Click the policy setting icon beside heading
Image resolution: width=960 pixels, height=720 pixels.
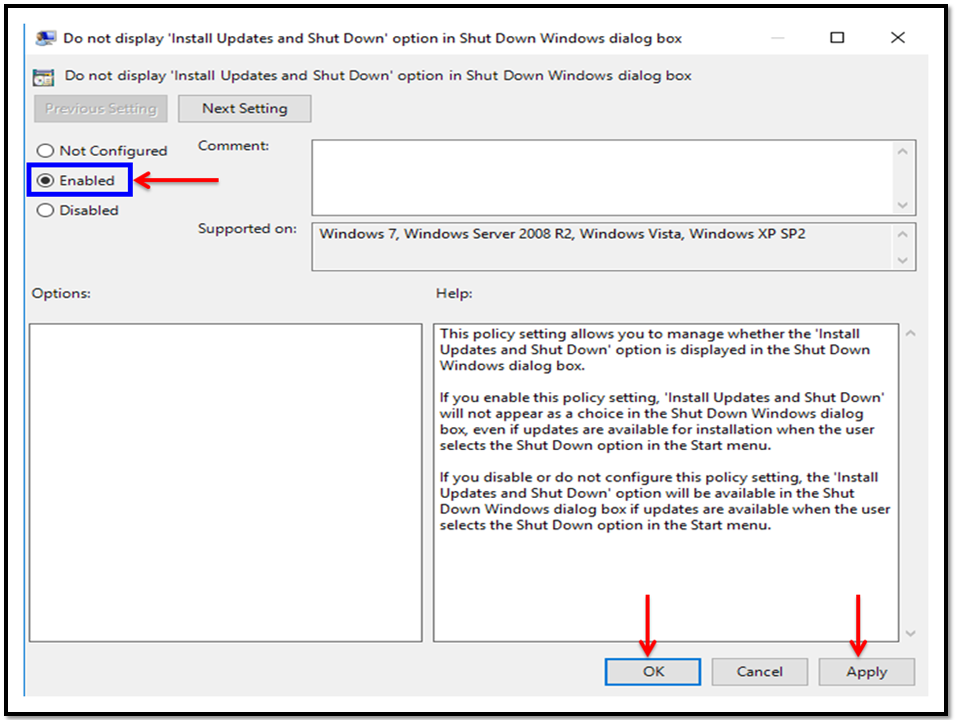point(43,77)
